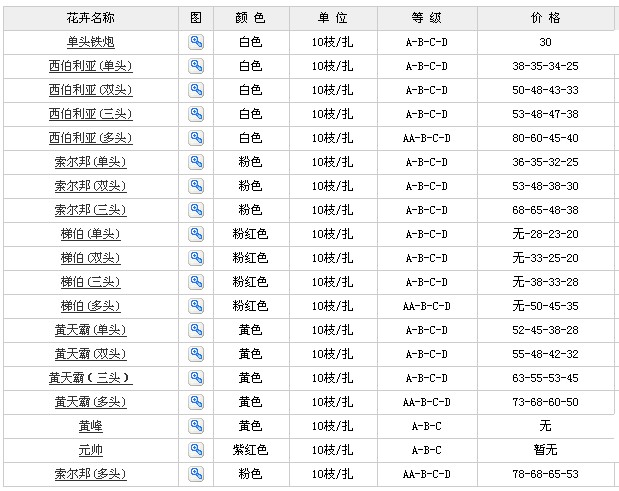Image resolution: width=619 pixels, height=491 pixels.
Task: Select price 36-35-32-25
Action: [545, 162]
